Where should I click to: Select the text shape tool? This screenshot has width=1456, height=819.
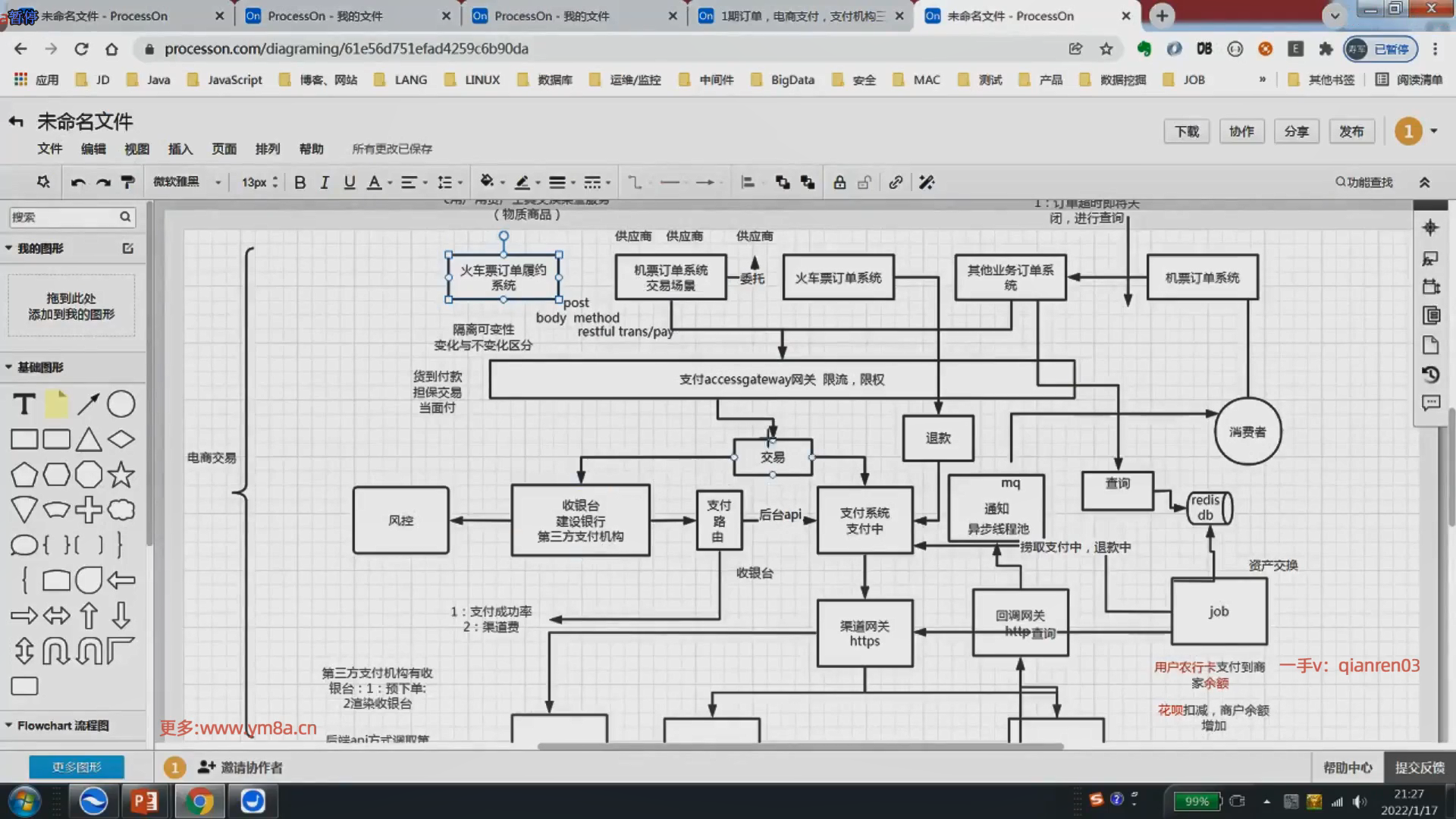(x=24, y=404)
